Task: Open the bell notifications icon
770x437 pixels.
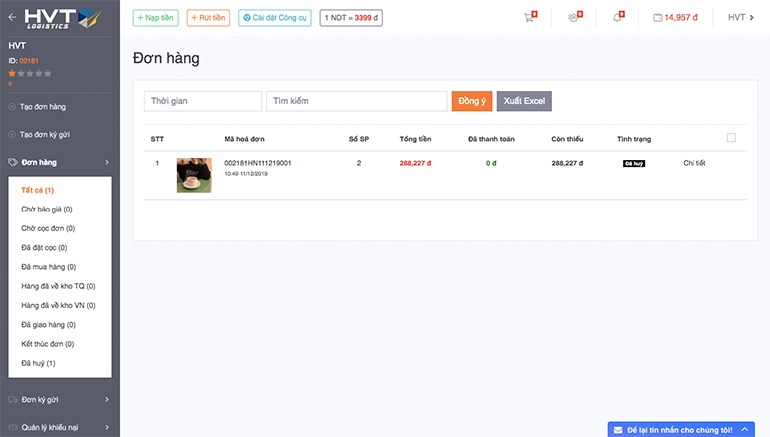Action: coord(618,17)
